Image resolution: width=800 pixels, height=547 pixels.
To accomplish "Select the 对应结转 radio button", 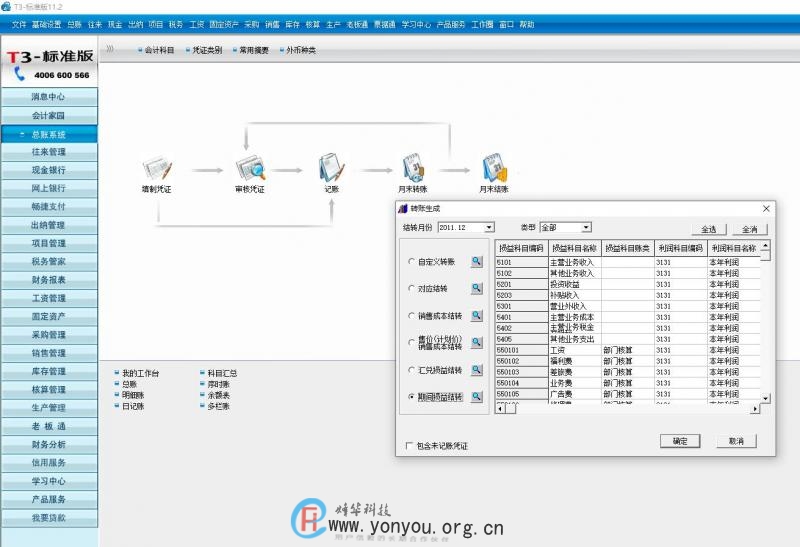I will click(x=411, y=288).
